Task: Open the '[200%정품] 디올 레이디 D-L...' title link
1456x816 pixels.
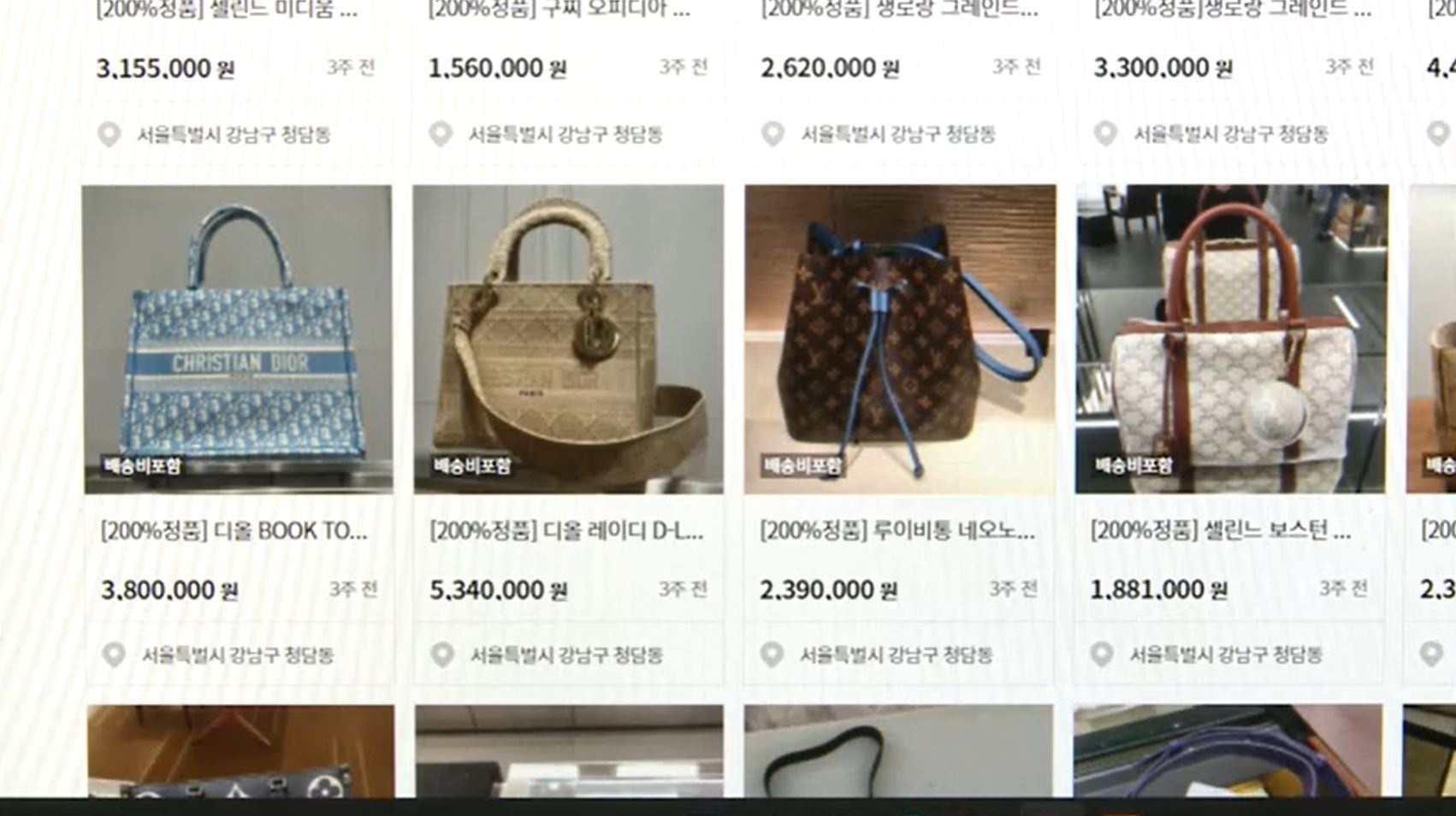Action: point(566,531)
